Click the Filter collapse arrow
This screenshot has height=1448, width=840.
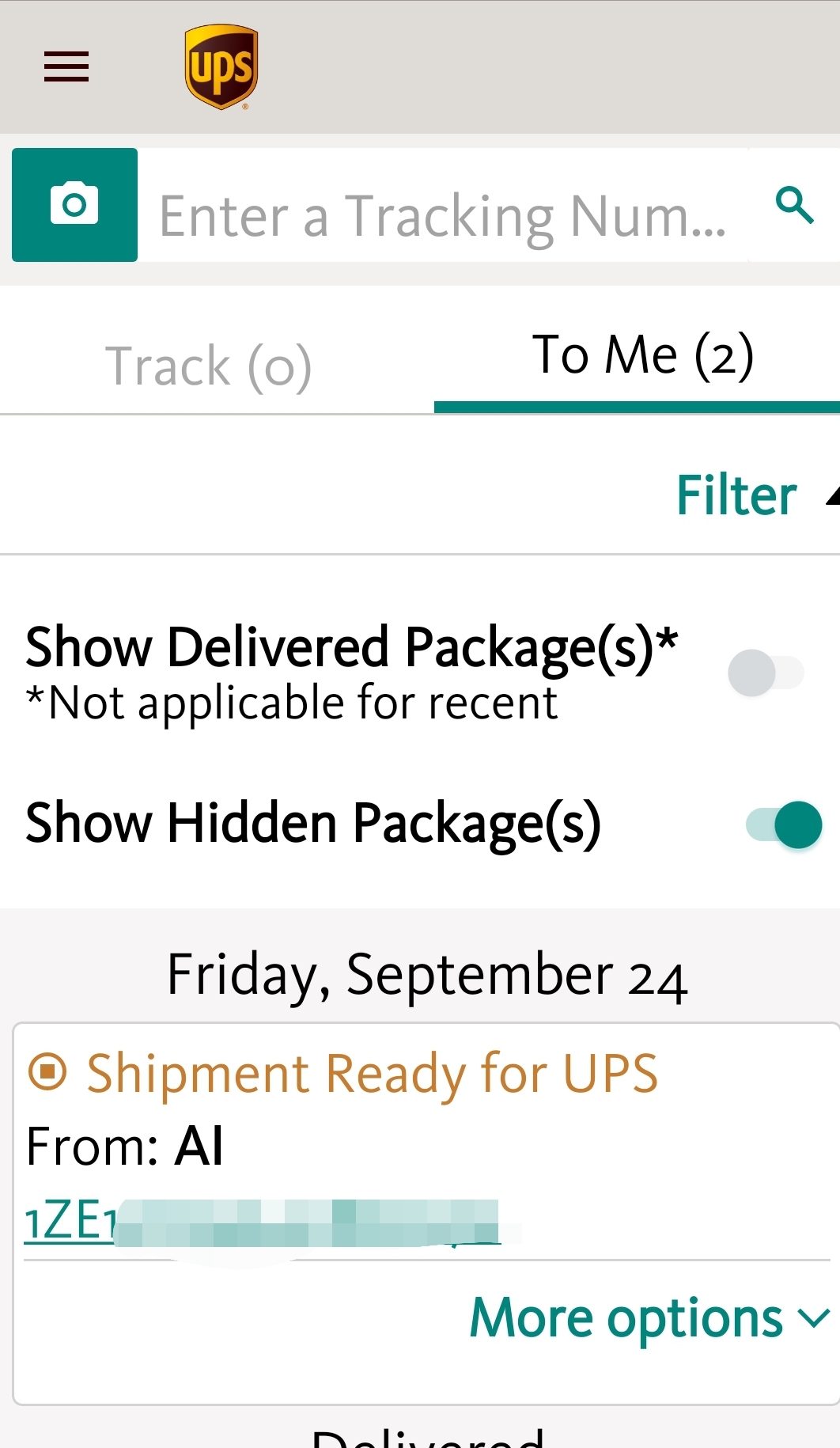(x=831, y=496)
